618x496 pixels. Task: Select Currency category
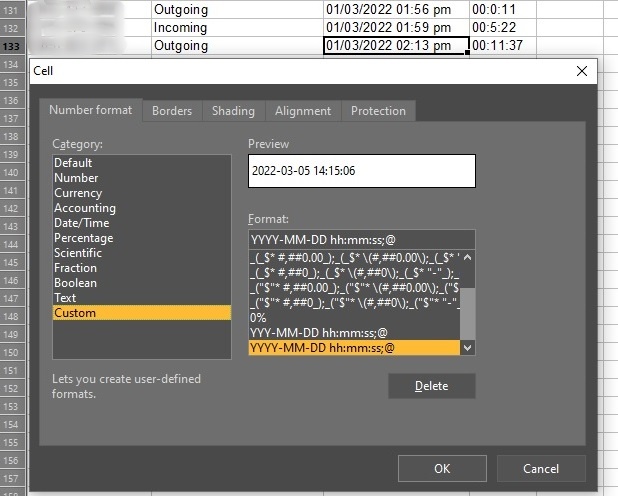click(78, 193)
